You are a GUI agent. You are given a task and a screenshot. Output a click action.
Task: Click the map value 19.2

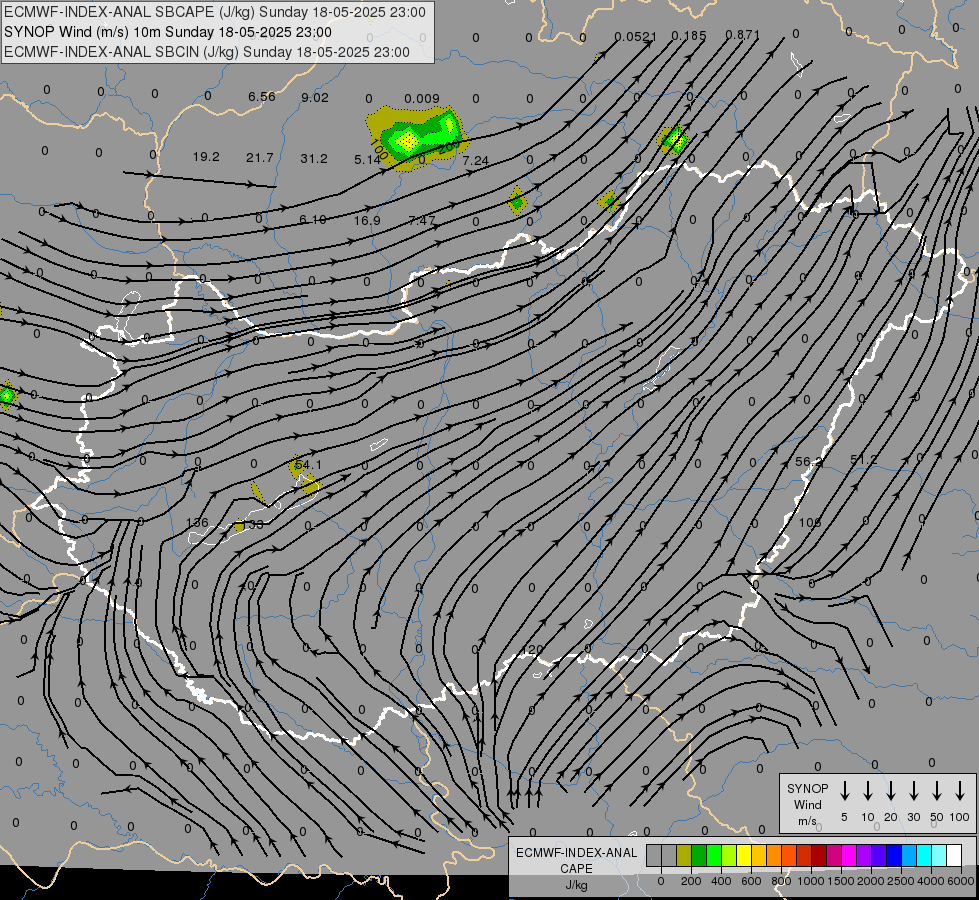pos(206,157)
